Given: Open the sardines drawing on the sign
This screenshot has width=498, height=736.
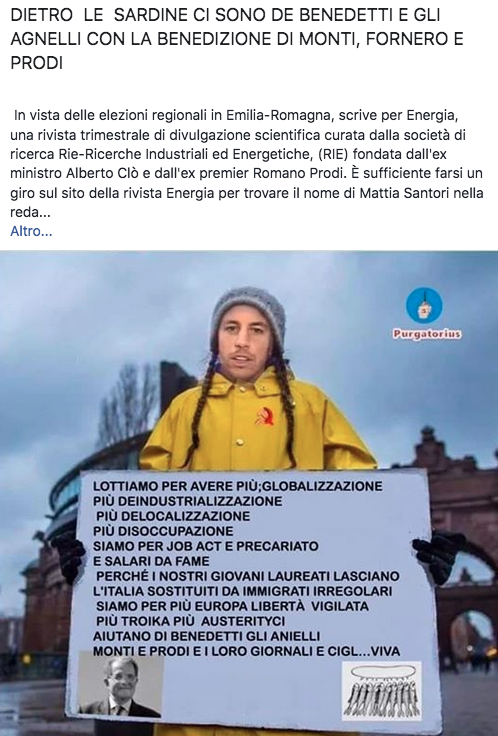Looking at the screenshot, I should [x=382, y=690].
